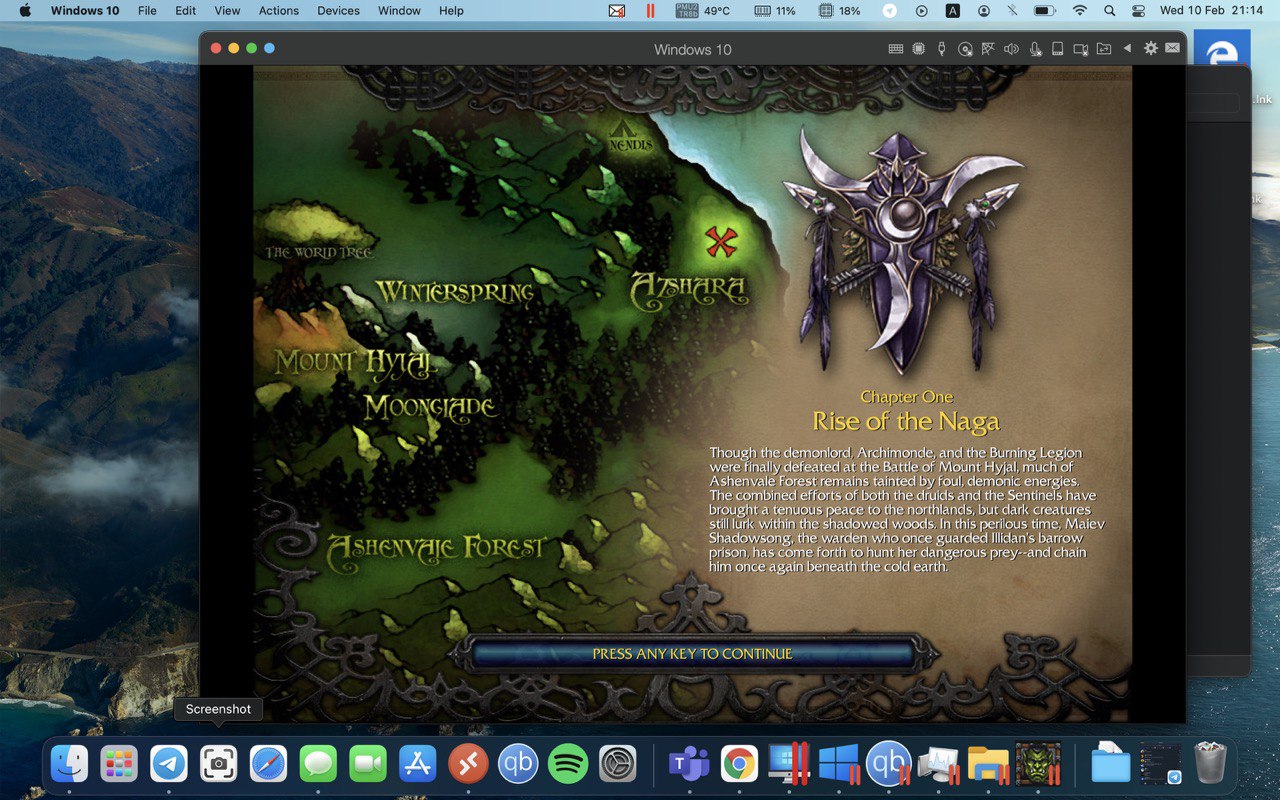The width and height of the screenshot is (1280, 800).
Task: Toggle the sound speaker icon in VM title bar
Action: click(1011, 48)
